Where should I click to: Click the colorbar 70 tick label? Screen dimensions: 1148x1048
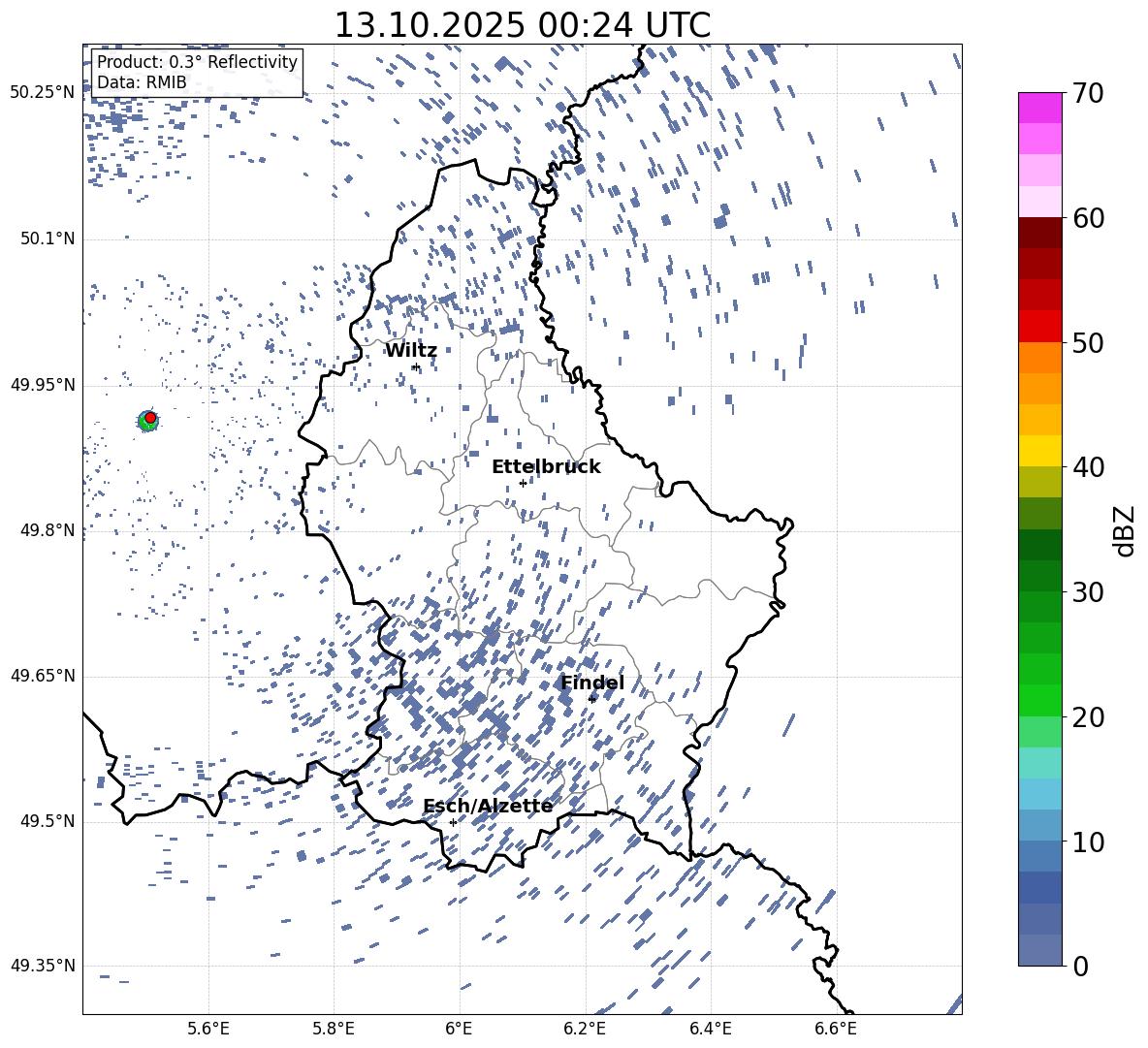[x=1088, y=93]
